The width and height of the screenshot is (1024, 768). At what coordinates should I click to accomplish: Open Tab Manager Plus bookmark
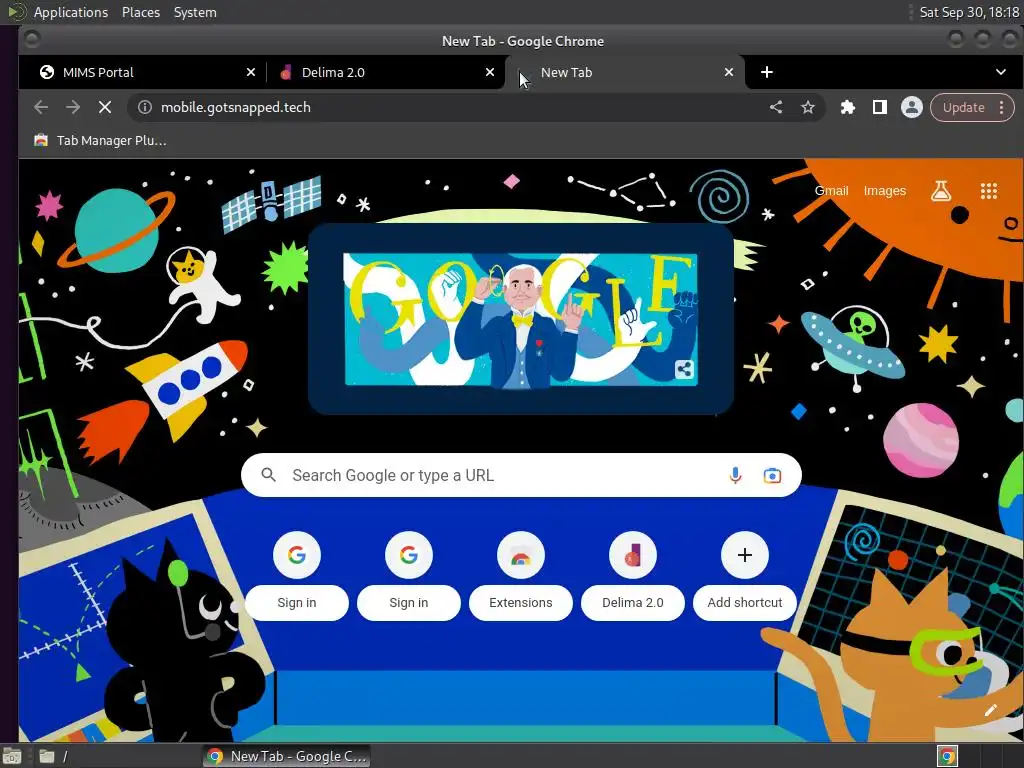tap(100, 140)
